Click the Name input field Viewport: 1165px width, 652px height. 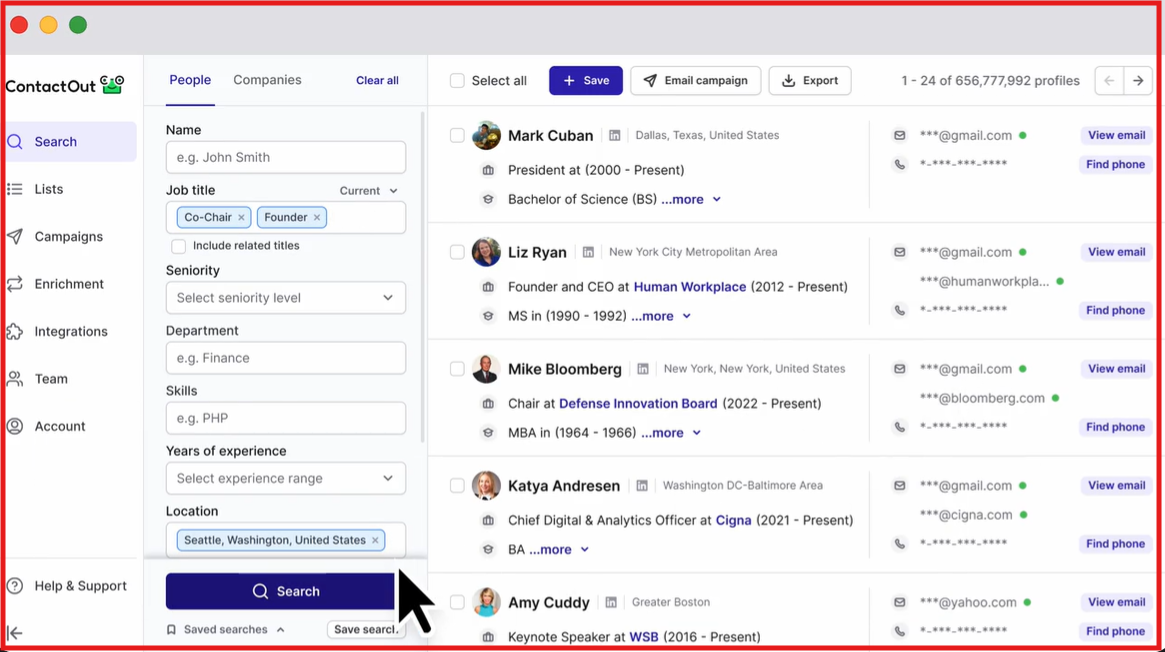pyautogui.click(x=285, y=157)
